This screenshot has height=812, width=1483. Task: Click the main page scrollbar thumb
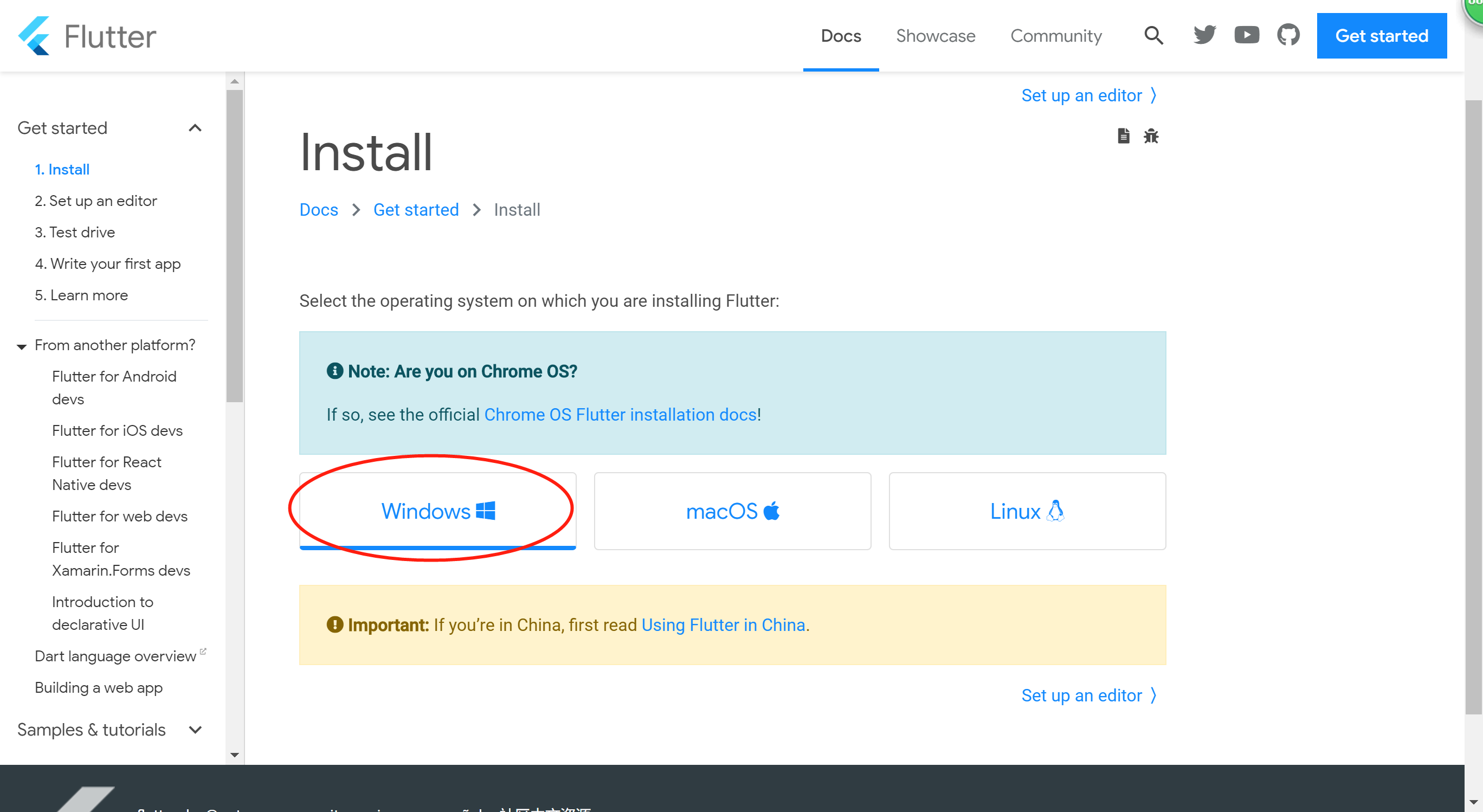point(1474,407)
